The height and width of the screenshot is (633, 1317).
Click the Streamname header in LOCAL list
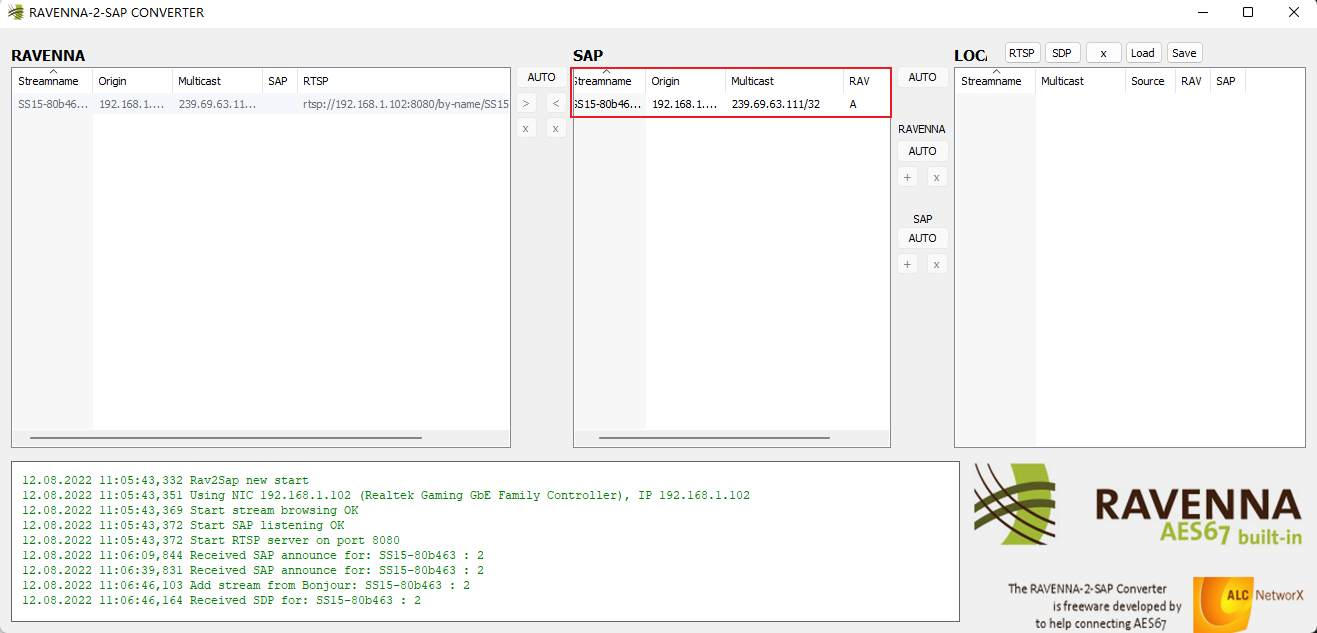(995, 81)
